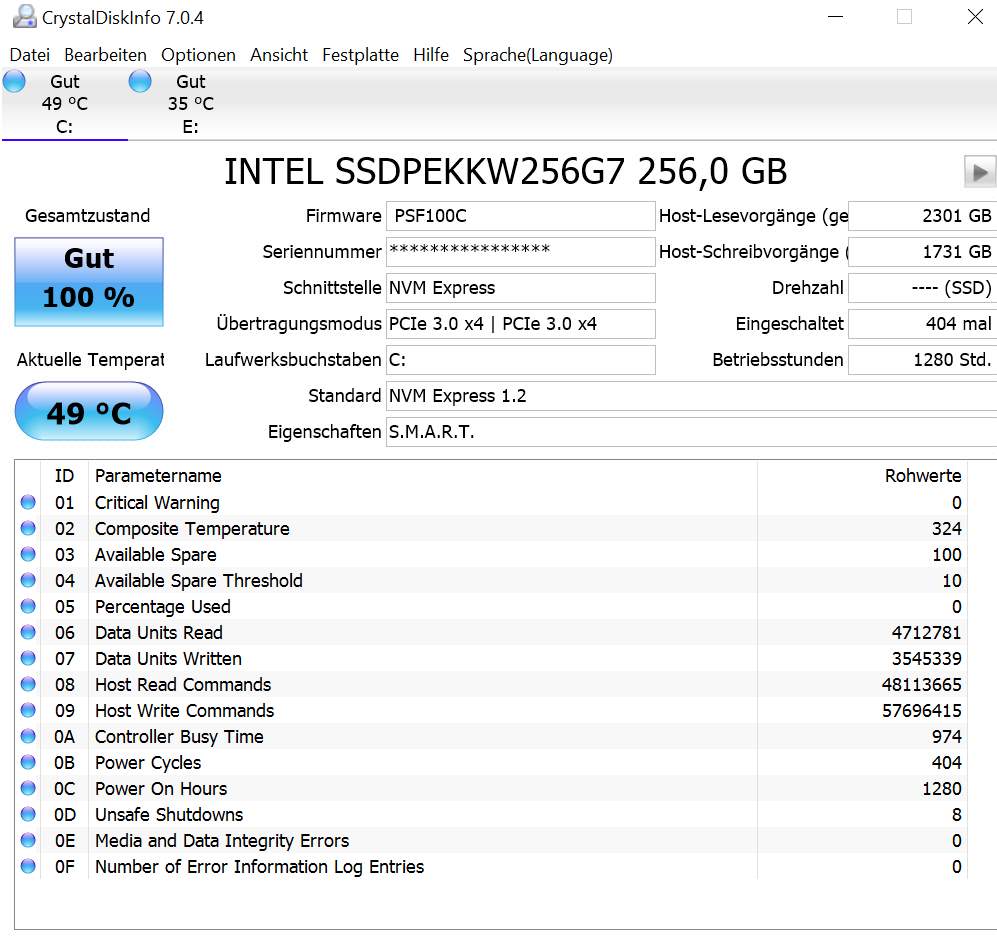Minimize the CrystalDiskInfo window

click(835, 17)
